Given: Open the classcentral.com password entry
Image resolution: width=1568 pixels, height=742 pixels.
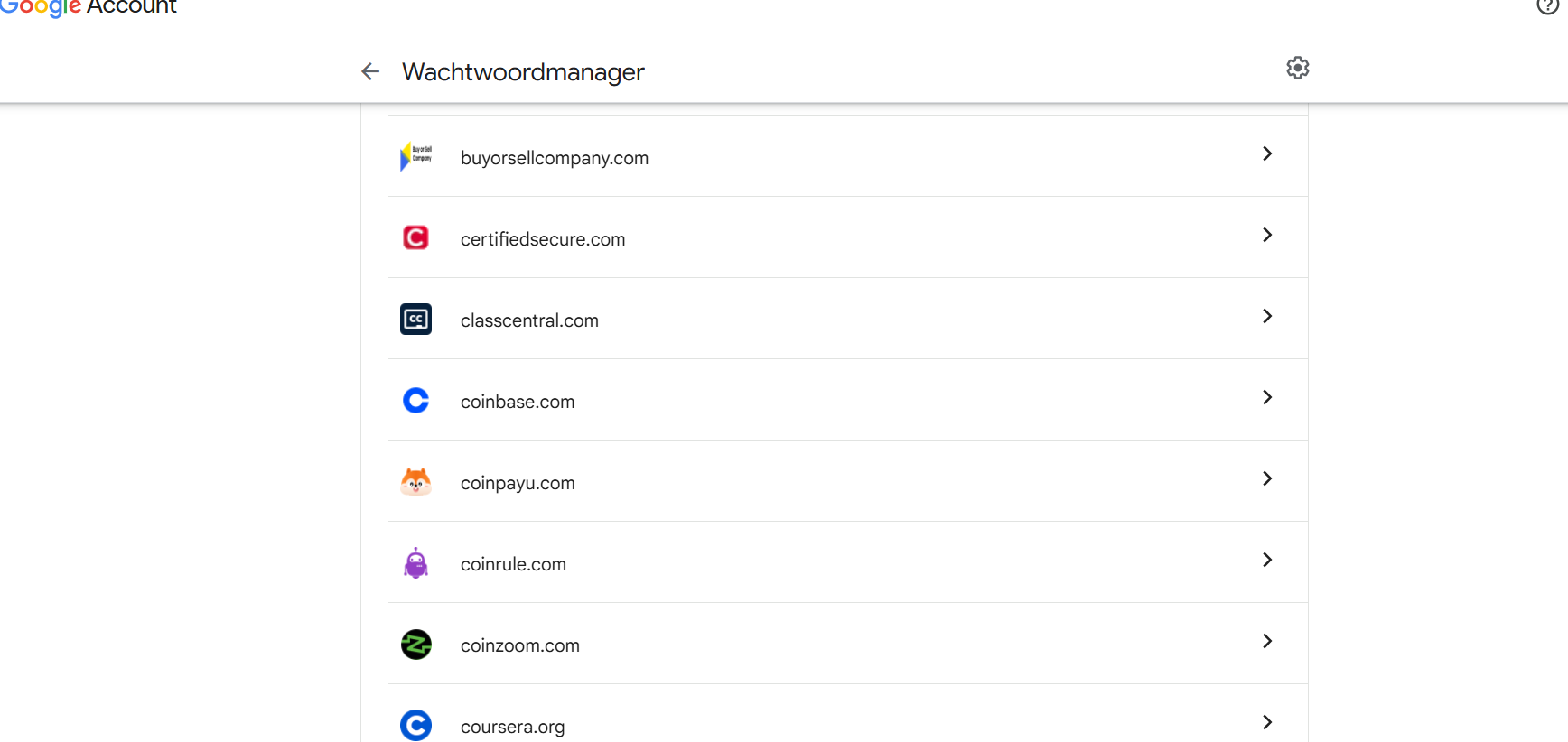Looking at the screenshot, I should pos(529,320).
